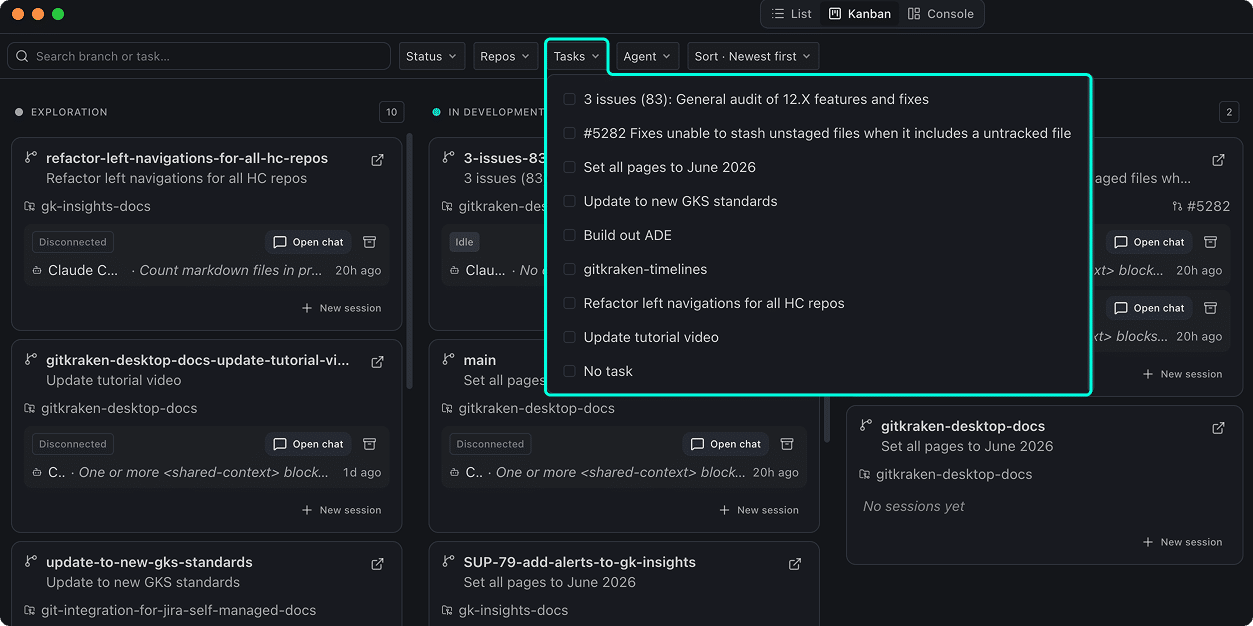Click the Exploration column scrollbar

409,260
